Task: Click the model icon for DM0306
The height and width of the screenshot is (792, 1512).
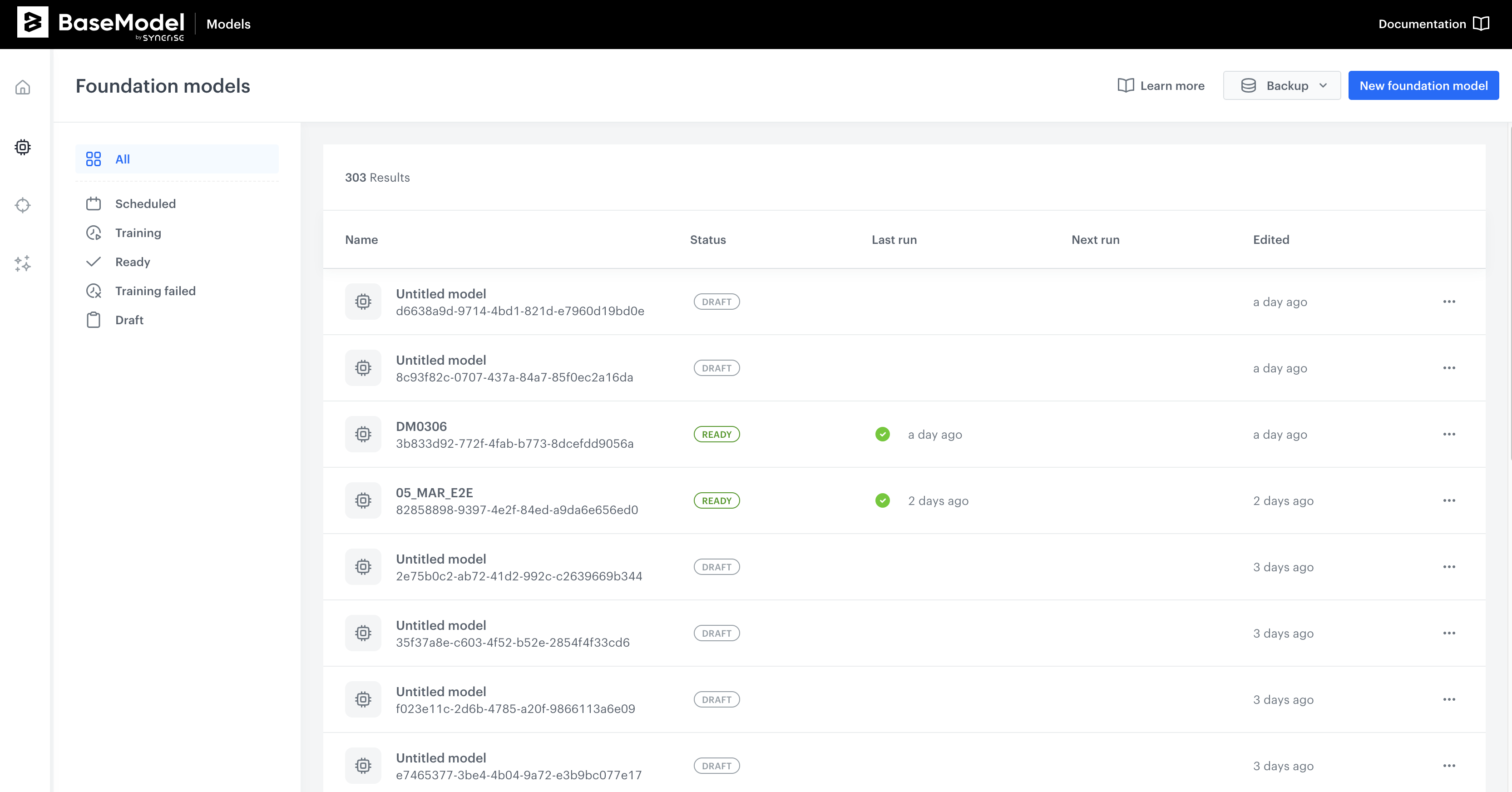Action: click(363, 435)
